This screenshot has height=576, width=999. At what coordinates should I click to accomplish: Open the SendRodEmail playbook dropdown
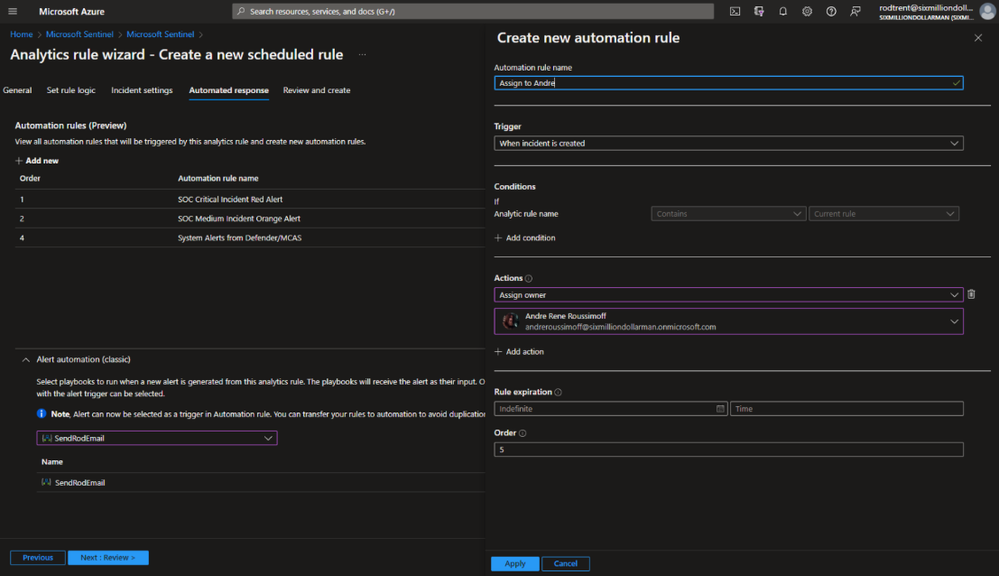157,438
